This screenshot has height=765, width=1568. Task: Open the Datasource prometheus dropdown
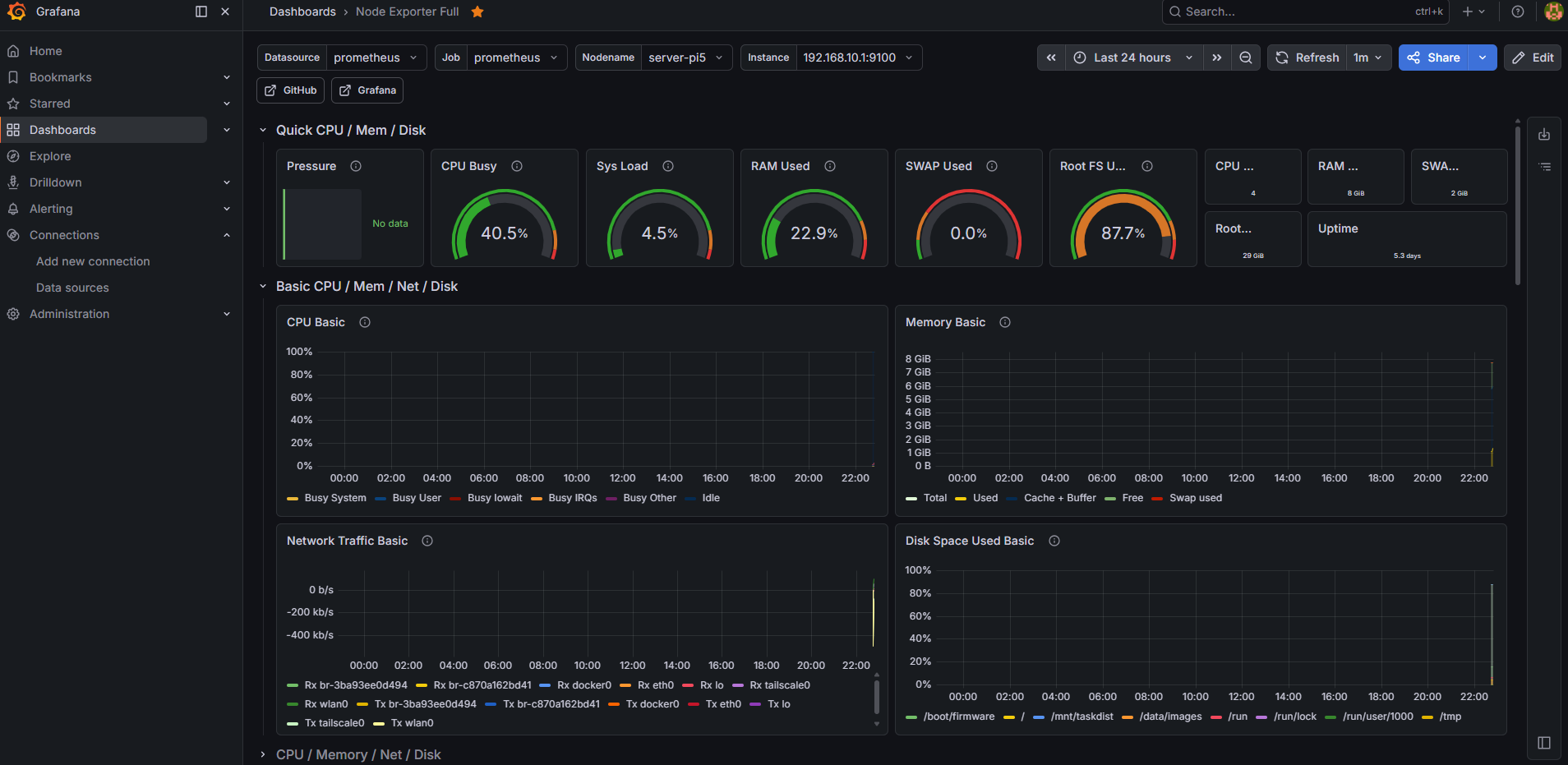pos(376,58)
